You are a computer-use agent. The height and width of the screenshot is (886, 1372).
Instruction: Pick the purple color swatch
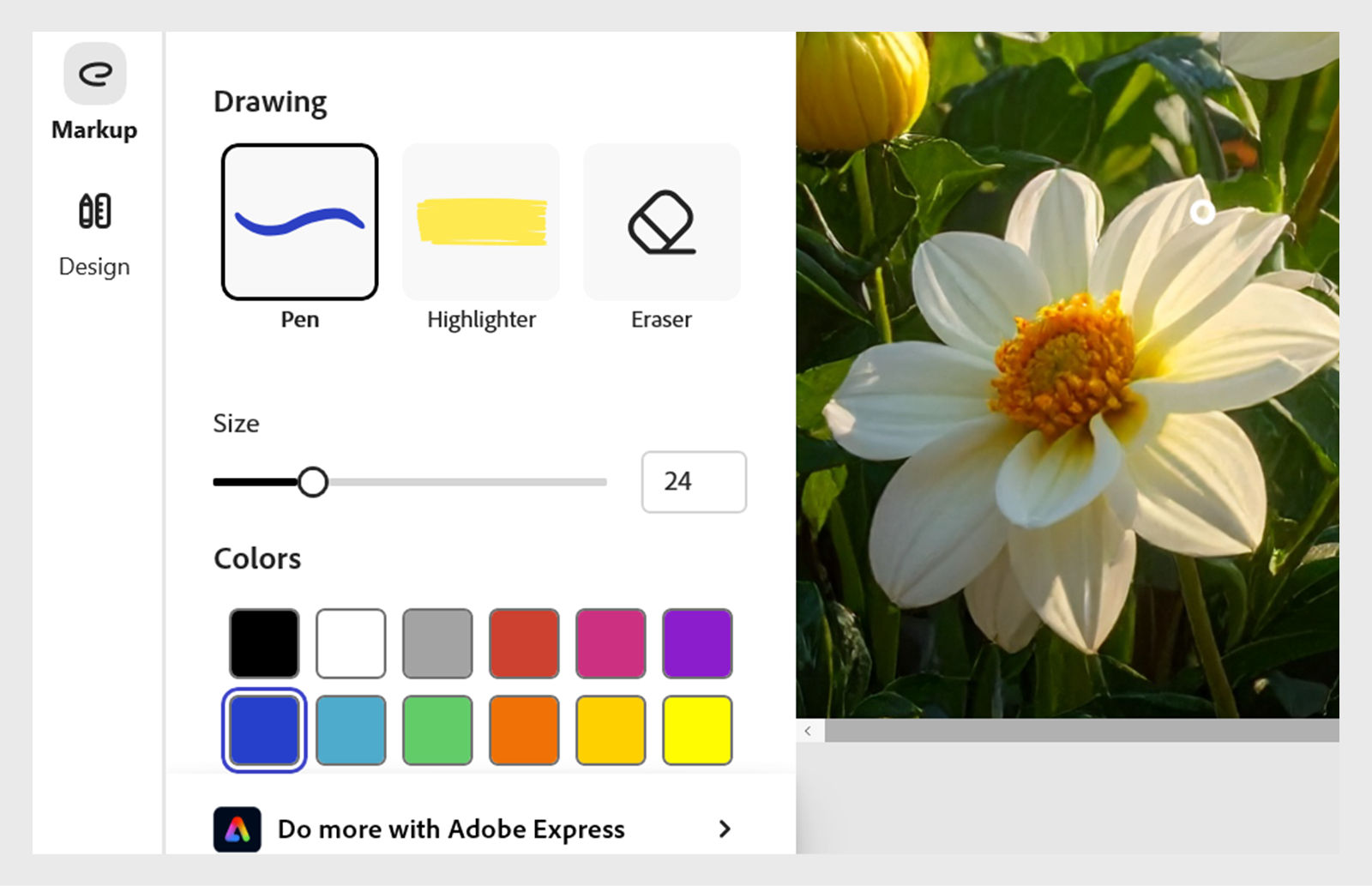point(696,642)
